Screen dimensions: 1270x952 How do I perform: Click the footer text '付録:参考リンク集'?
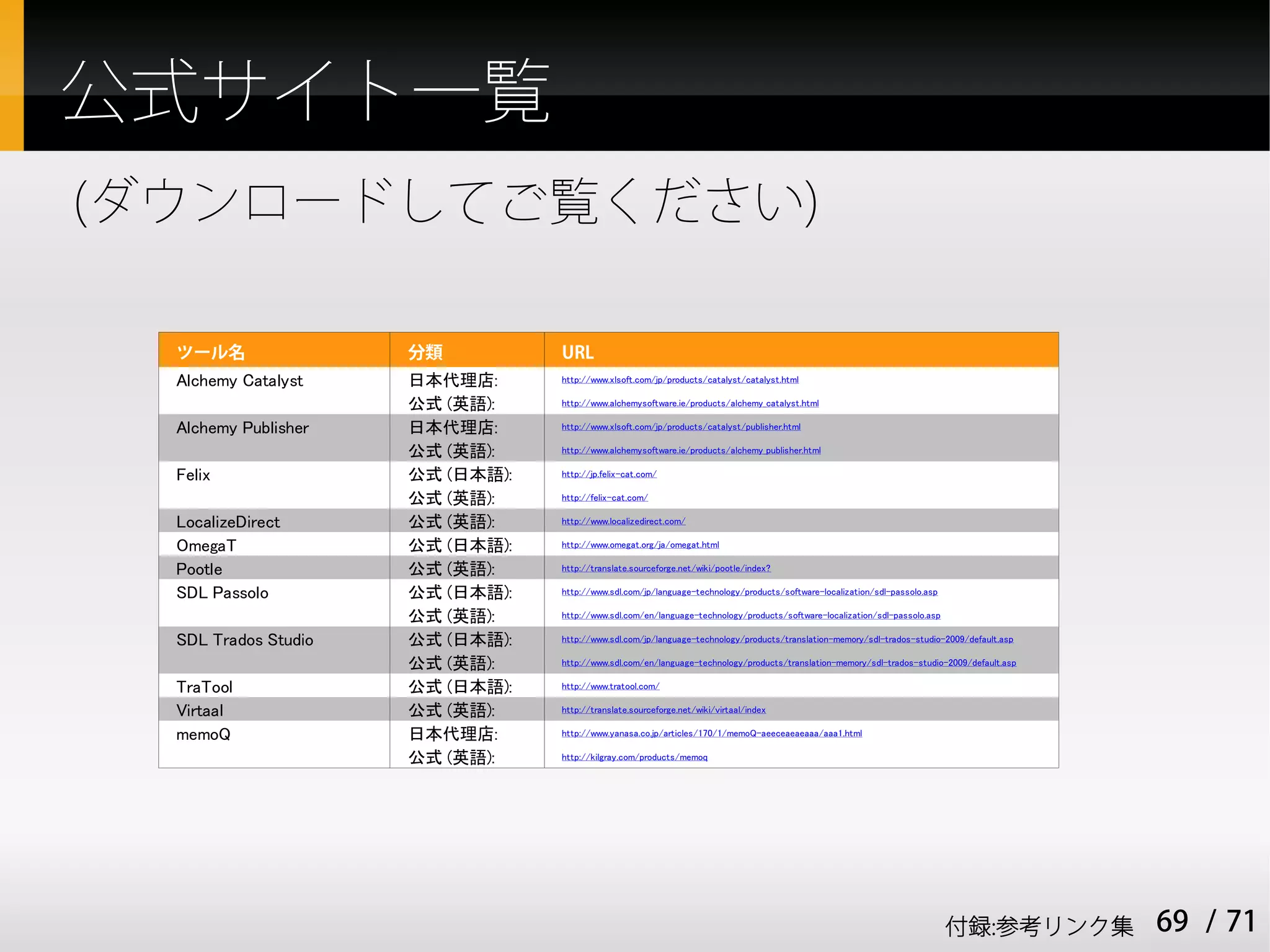pos(1039,925)
